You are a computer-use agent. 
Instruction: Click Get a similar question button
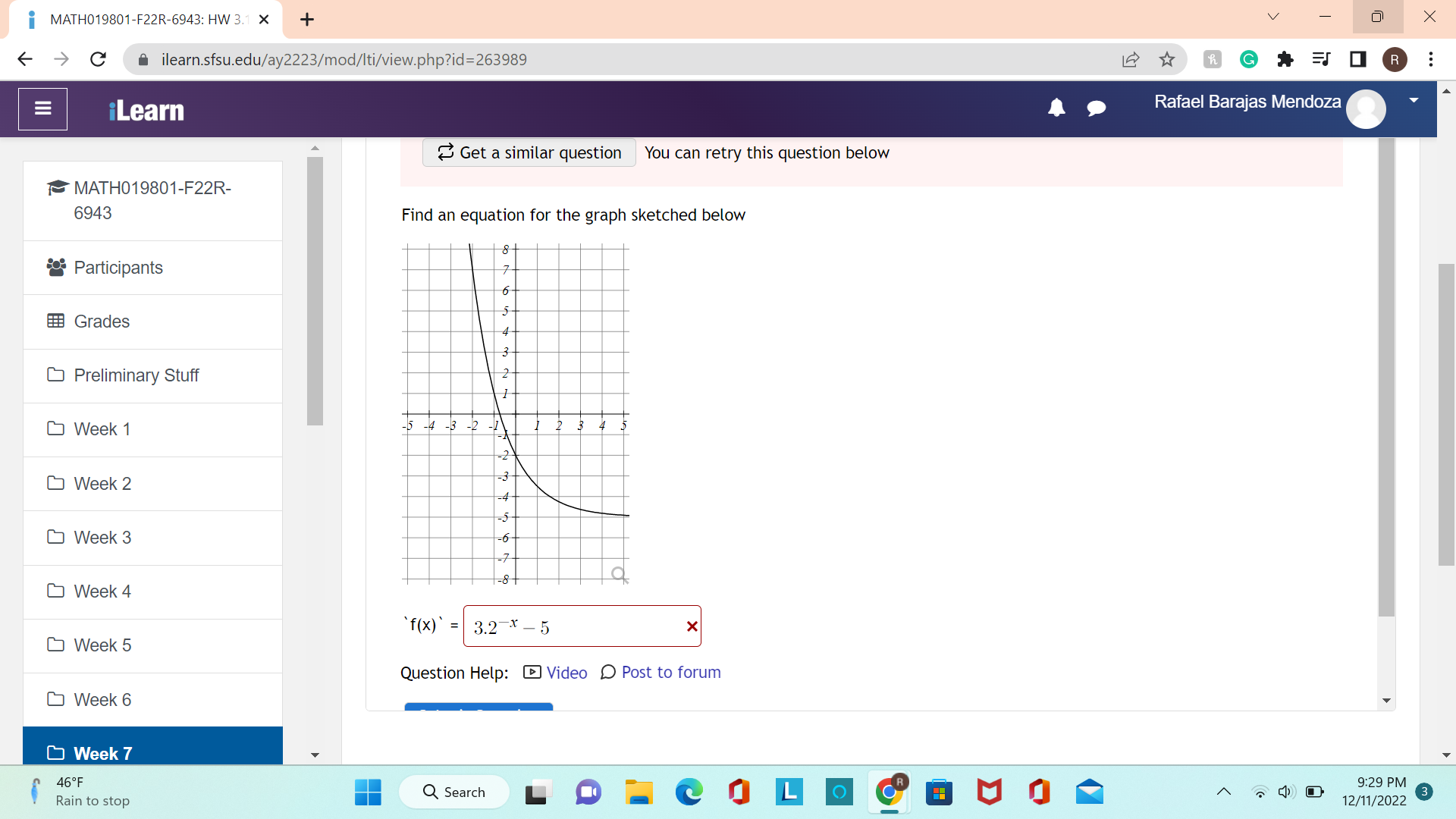coord(529,152)
